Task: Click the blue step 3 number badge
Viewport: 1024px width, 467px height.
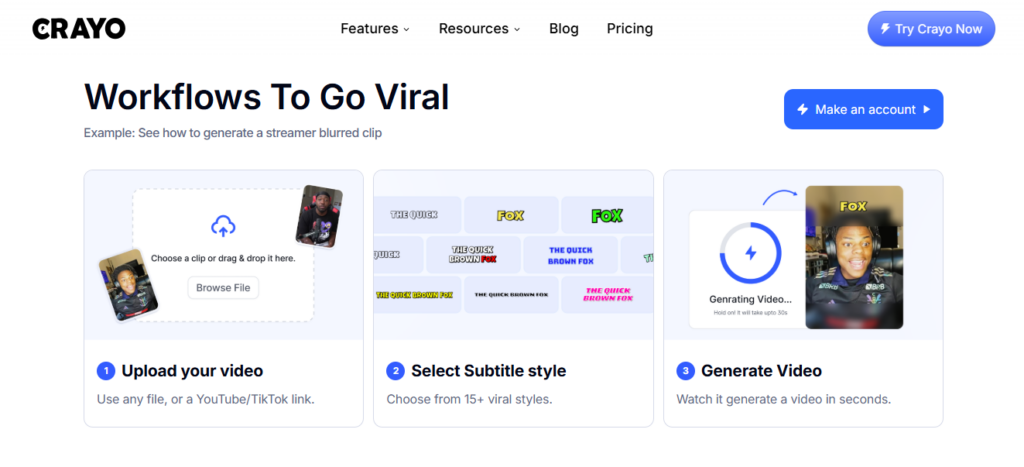Action: point(685,371)
